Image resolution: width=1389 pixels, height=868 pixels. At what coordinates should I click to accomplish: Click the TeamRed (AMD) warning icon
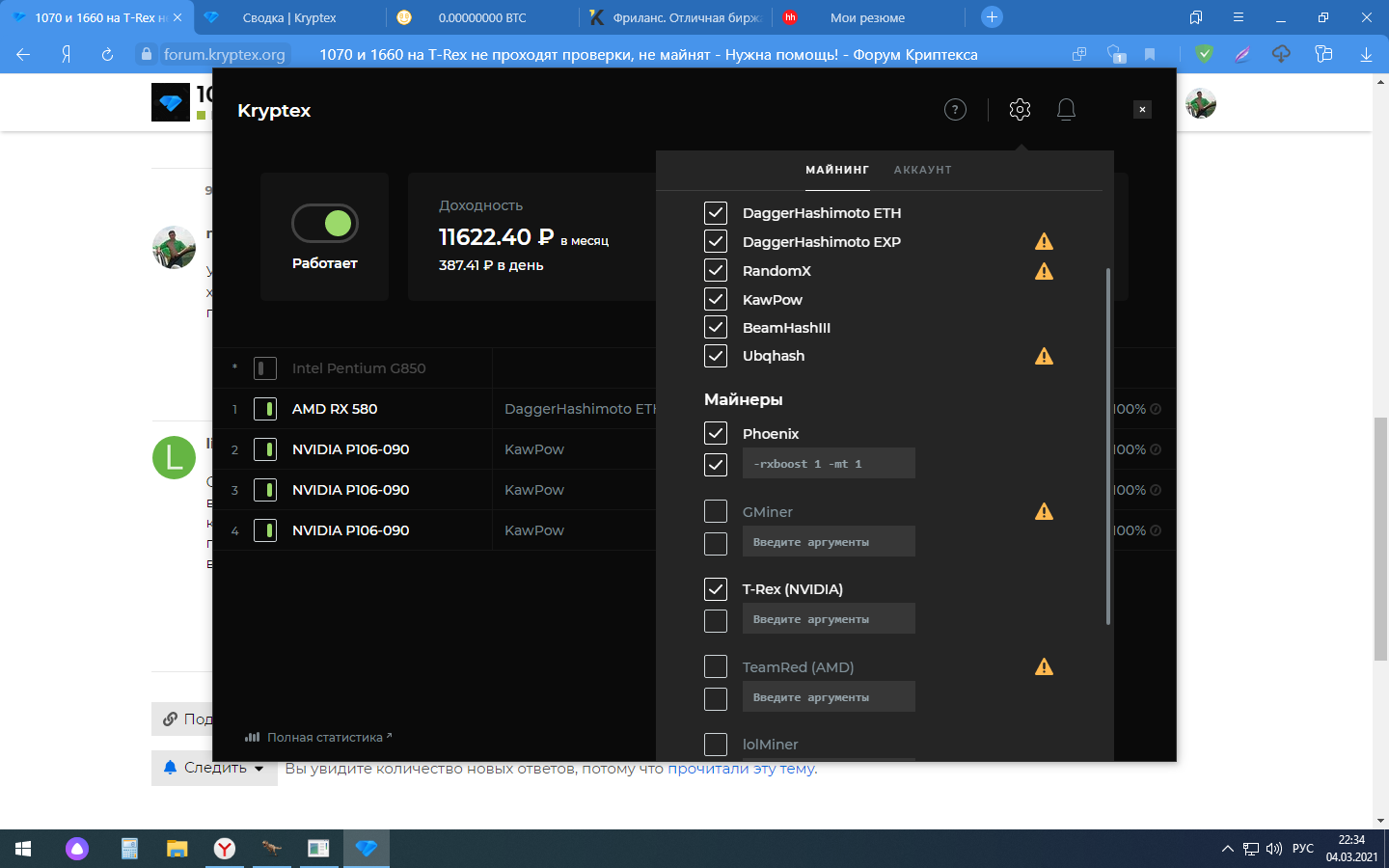[x=1044, y=667]
